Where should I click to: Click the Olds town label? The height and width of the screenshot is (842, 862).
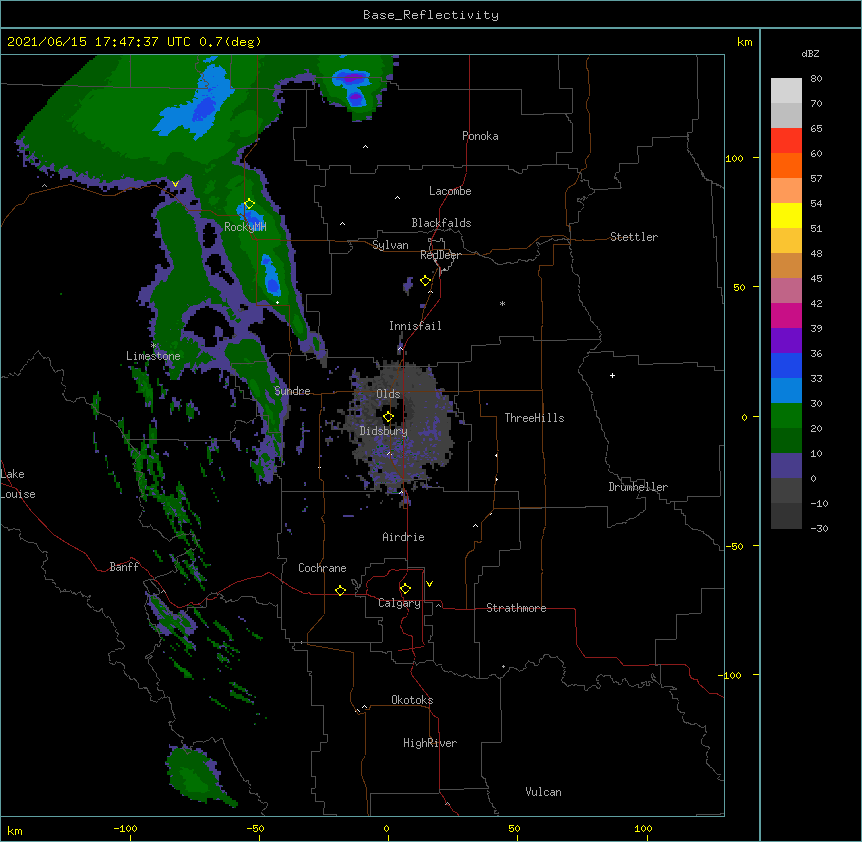(x=388, y=394)
